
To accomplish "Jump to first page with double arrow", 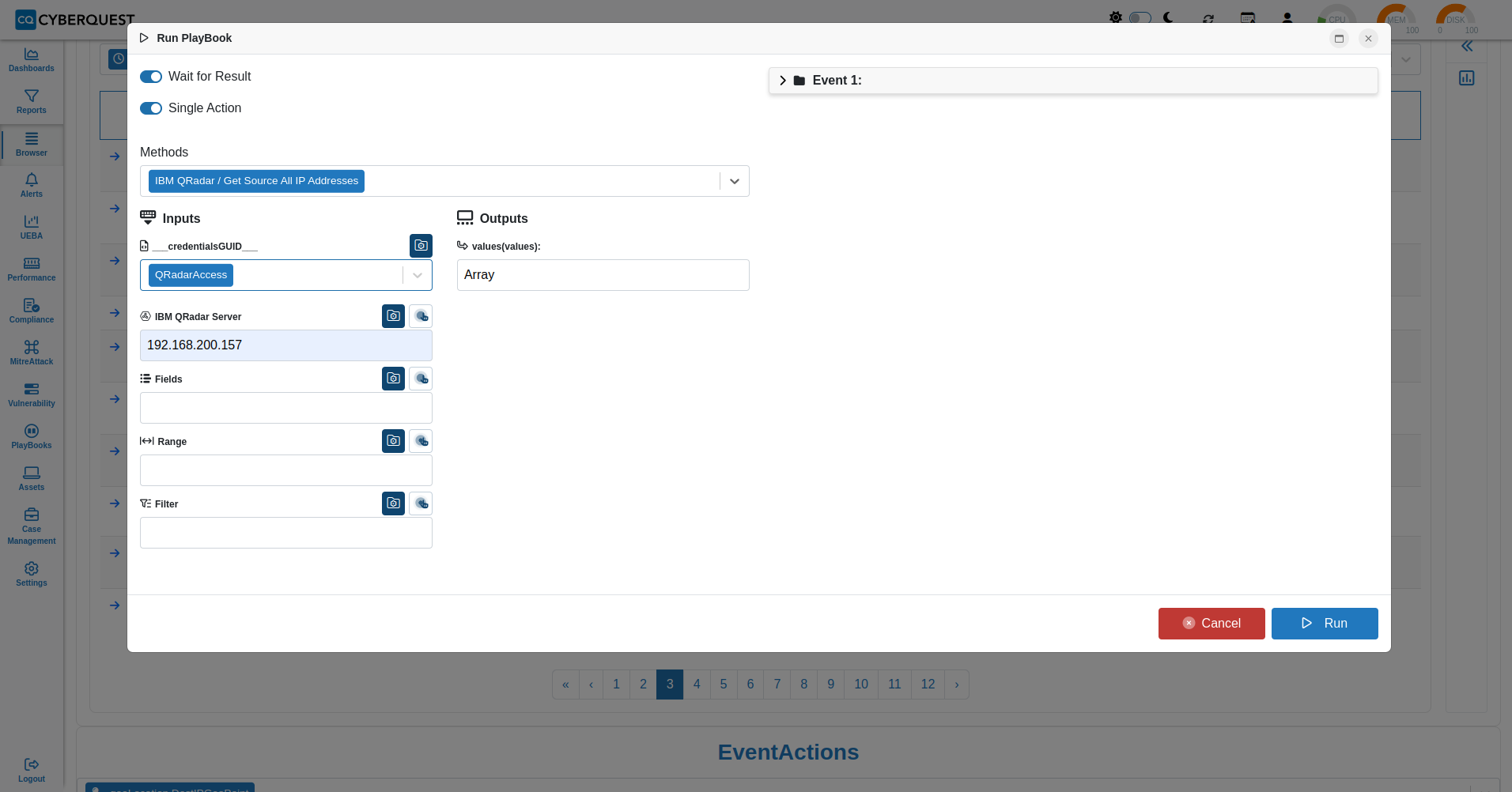I will pyautogui.click(x=565, y=685).
